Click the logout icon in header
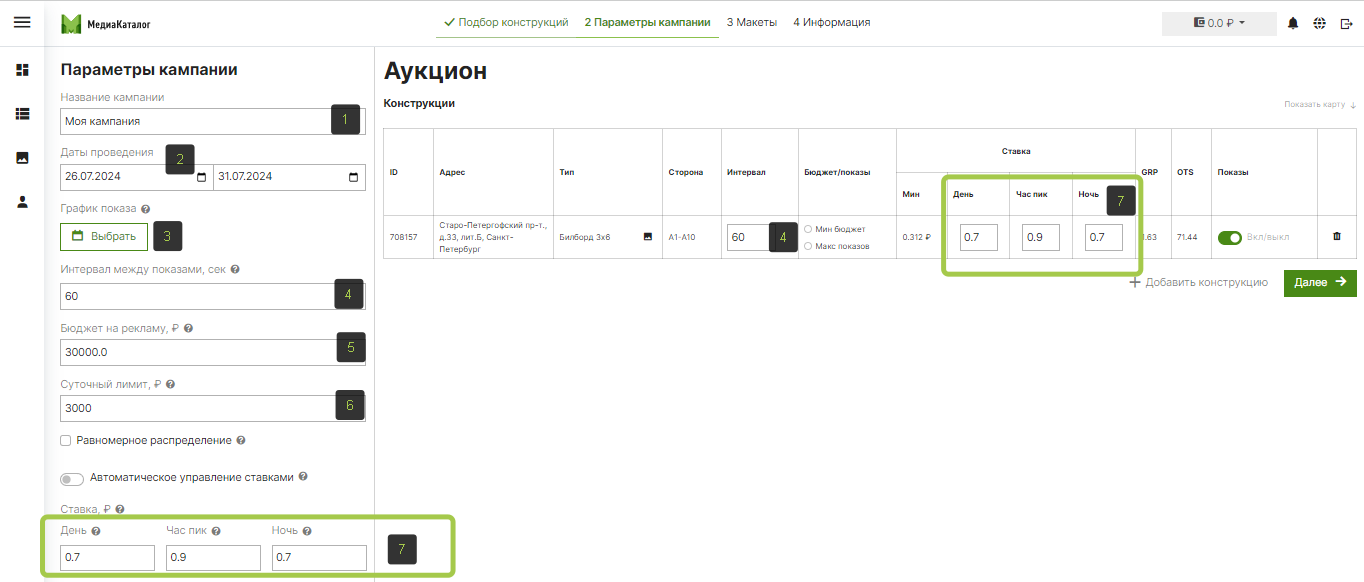 tap(1346, 23)
